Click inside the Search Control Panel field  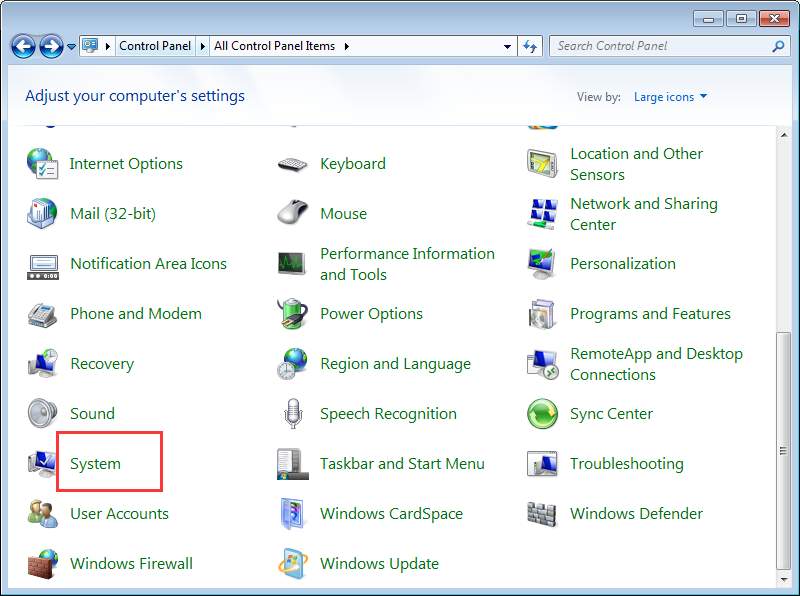point(660,45)
